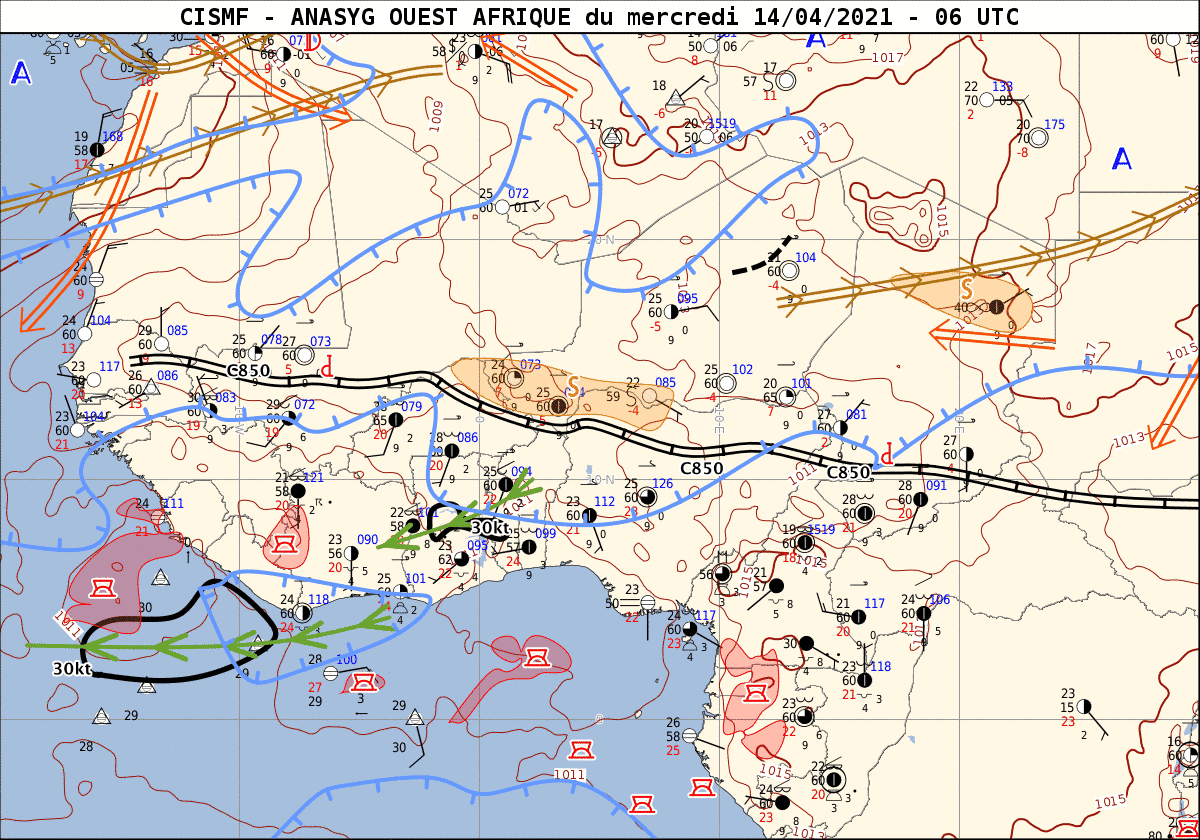Click the half-filled station circle beside blue 079

click(x=396, y=421)
